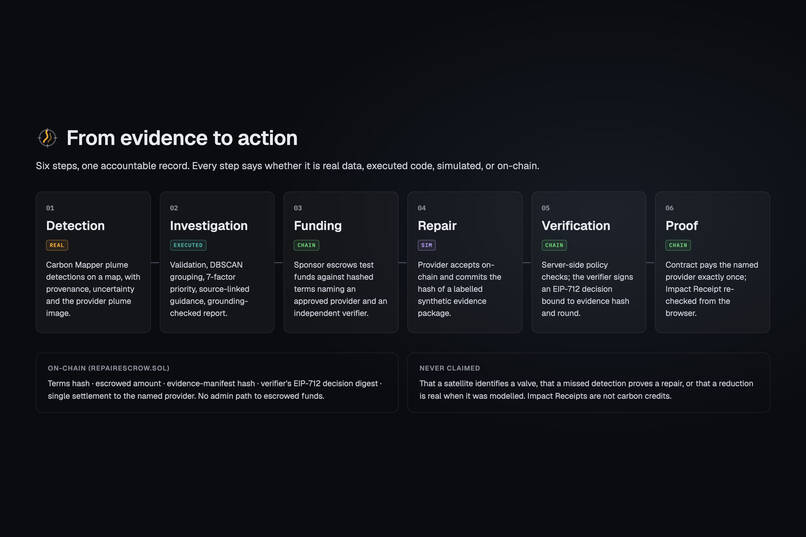Viewport: 806px width, 537px height.
Task: Click the flame logo icon beside the heading
Action: tap(47, 138)
